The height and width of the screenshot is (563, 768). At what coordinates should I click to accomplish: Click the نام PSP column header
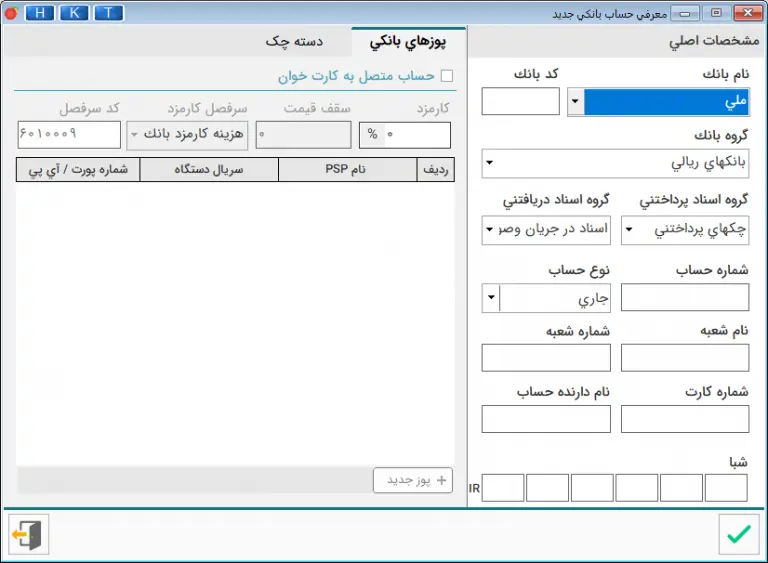pyautogui.click(x=346, y=170)
